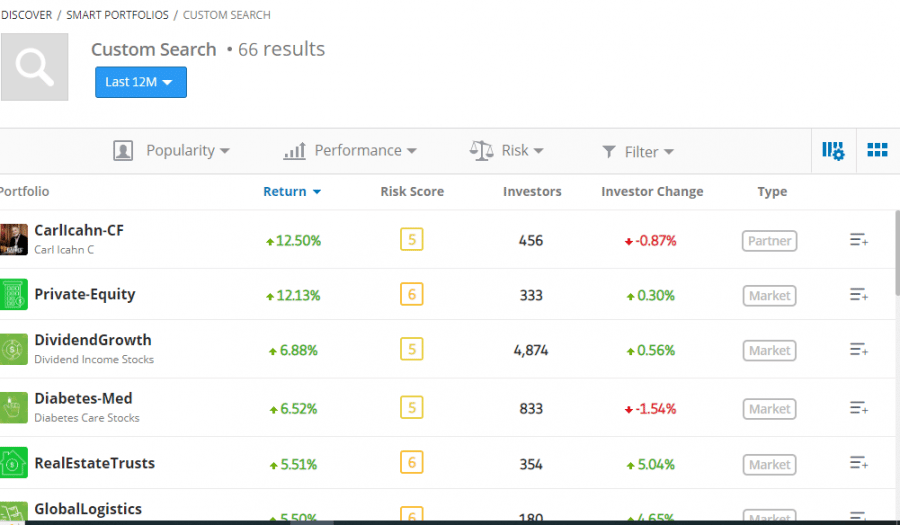The height and width of the screenshot is (525, 900).
Task: Add RealEstateTrusts to watchlist icon
Action: click(x=858, y=463)
